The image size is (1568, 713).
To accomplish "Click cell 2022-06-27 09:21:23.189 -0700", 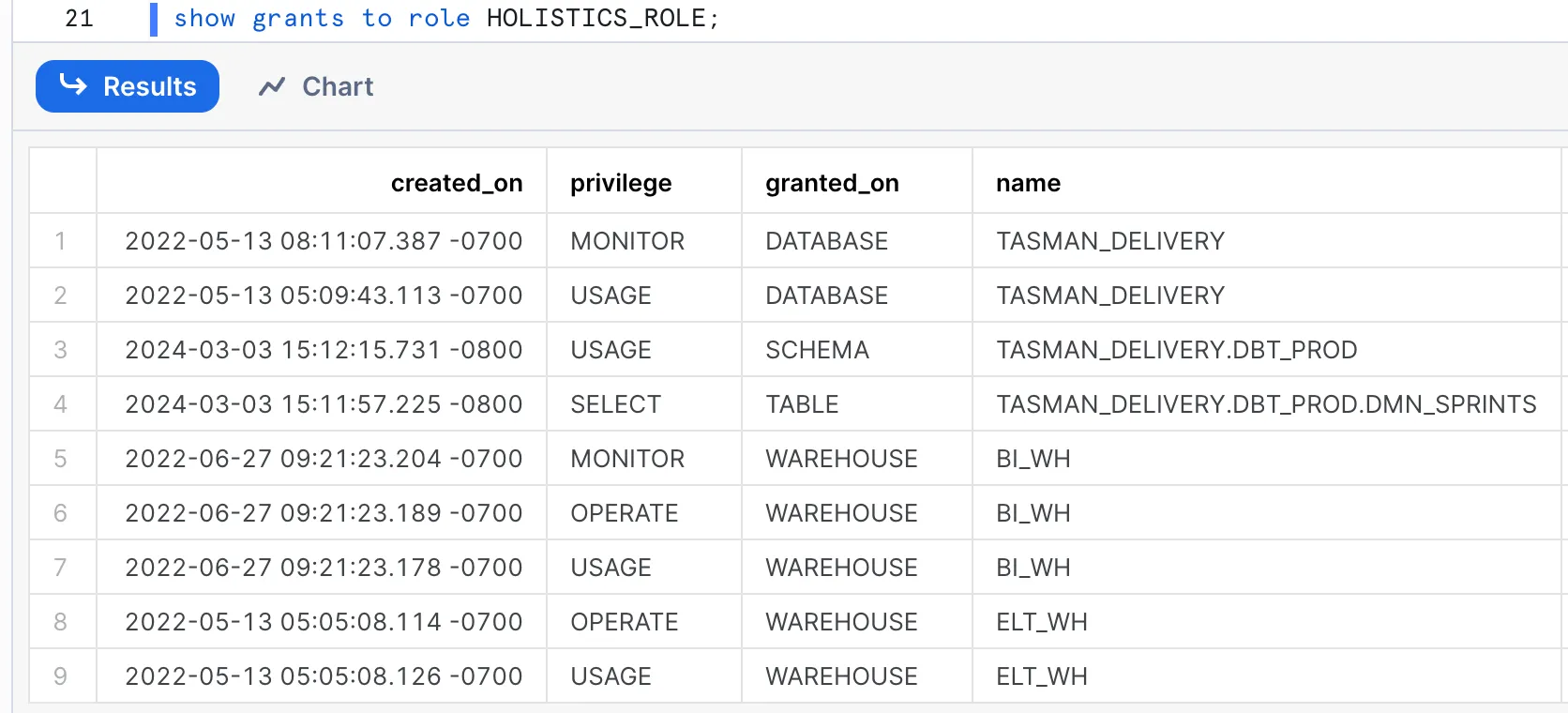I will (x=324, y=513).
